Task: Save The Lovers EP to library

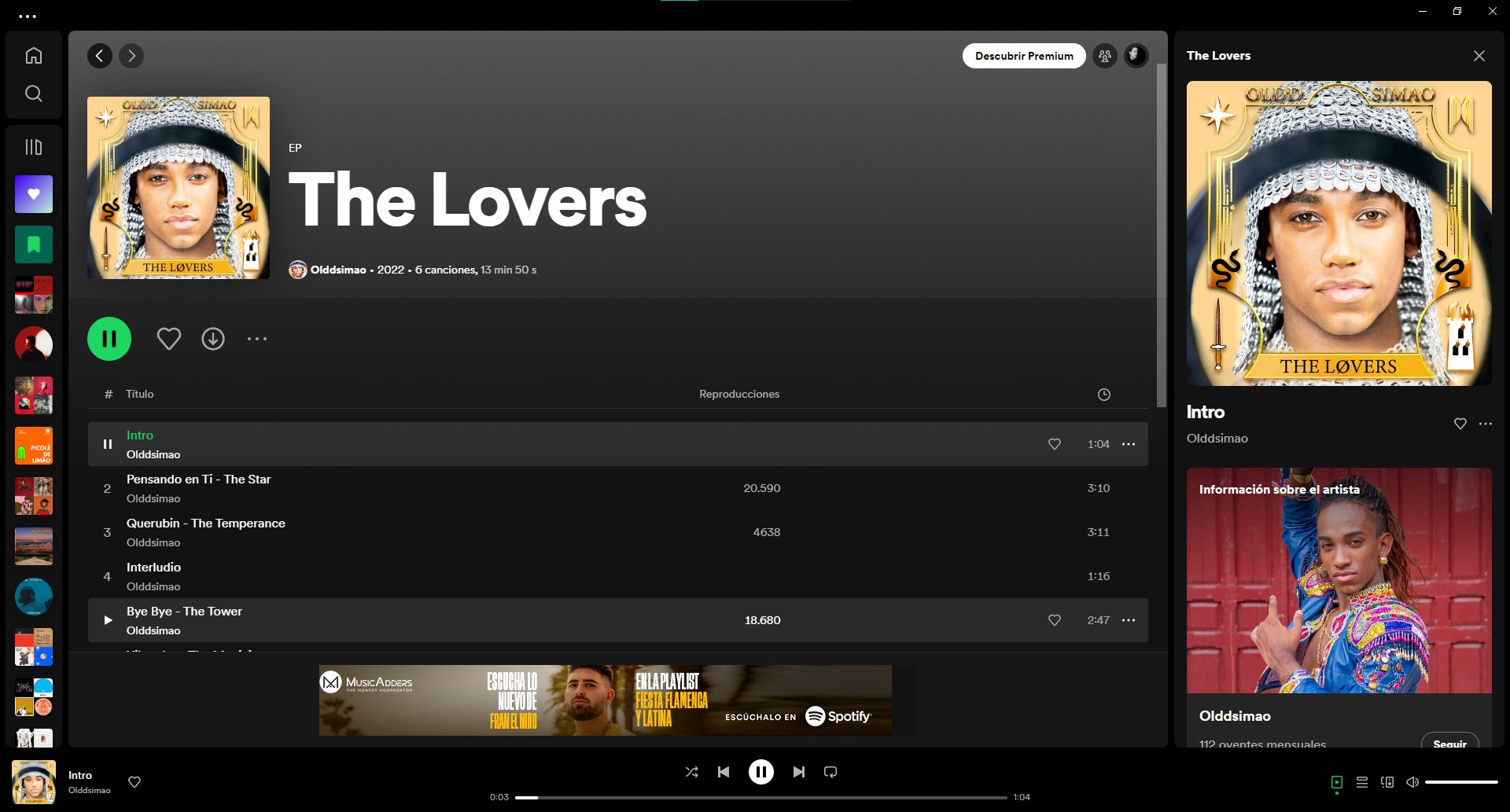Action: click(x=169, y=339)
